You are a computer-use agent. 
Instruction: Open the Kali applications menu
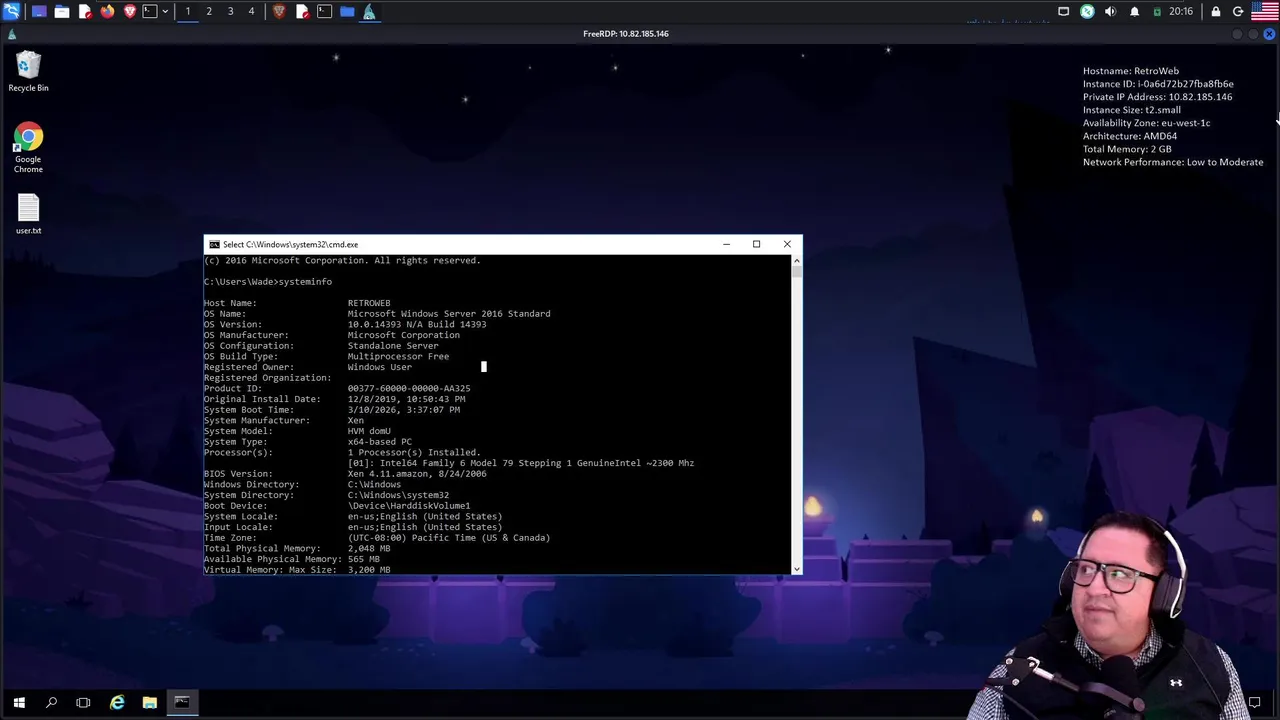(x=11, y=11)
